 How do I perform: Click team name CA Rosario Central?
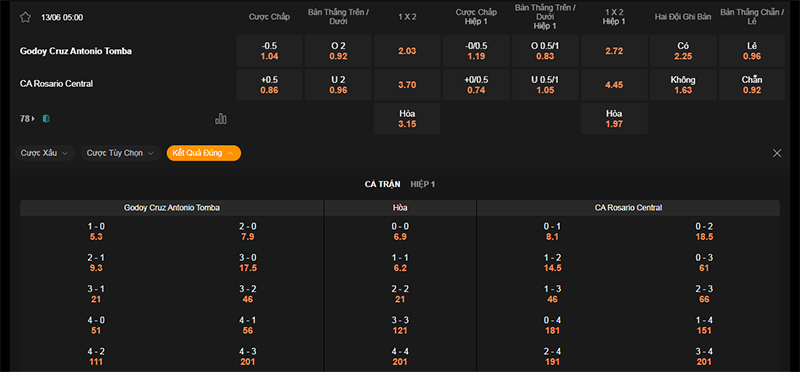(57, 84)
